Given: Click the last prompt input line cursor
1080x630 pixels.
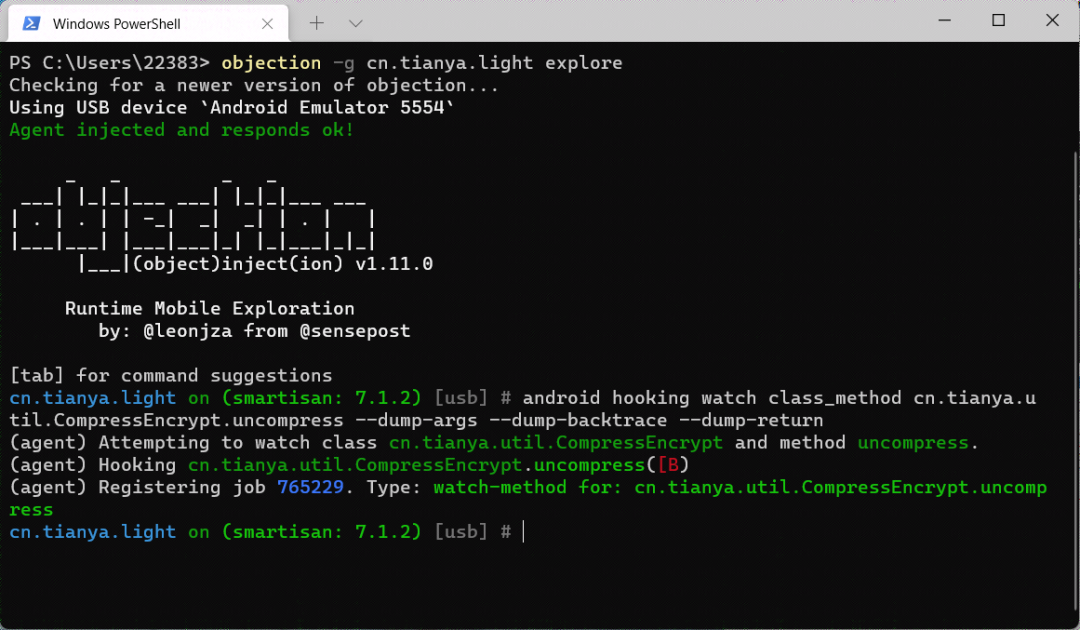Looking at the screenshot, I should click(x=523, y=532).
